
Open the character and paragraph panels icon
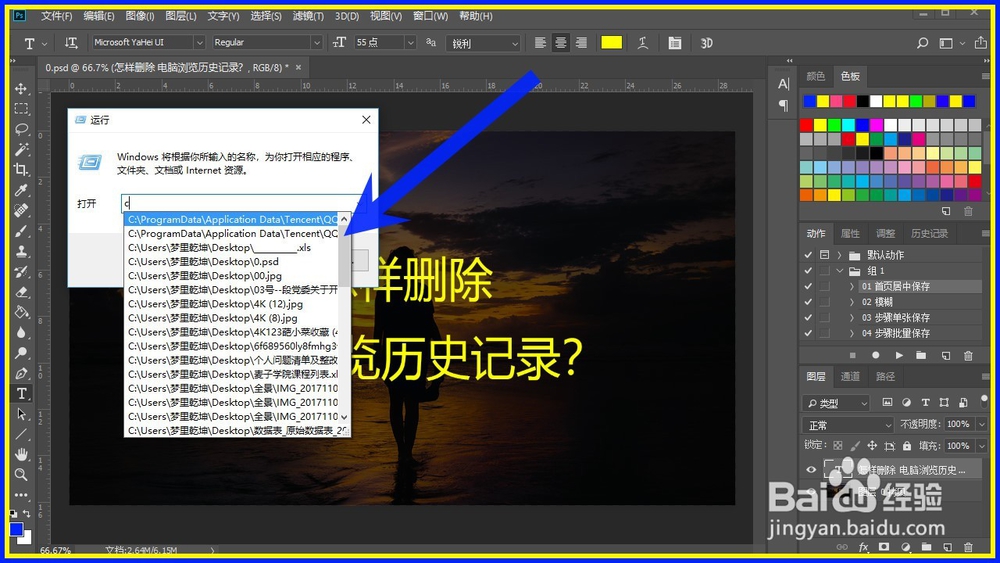[x=675, y=43]
